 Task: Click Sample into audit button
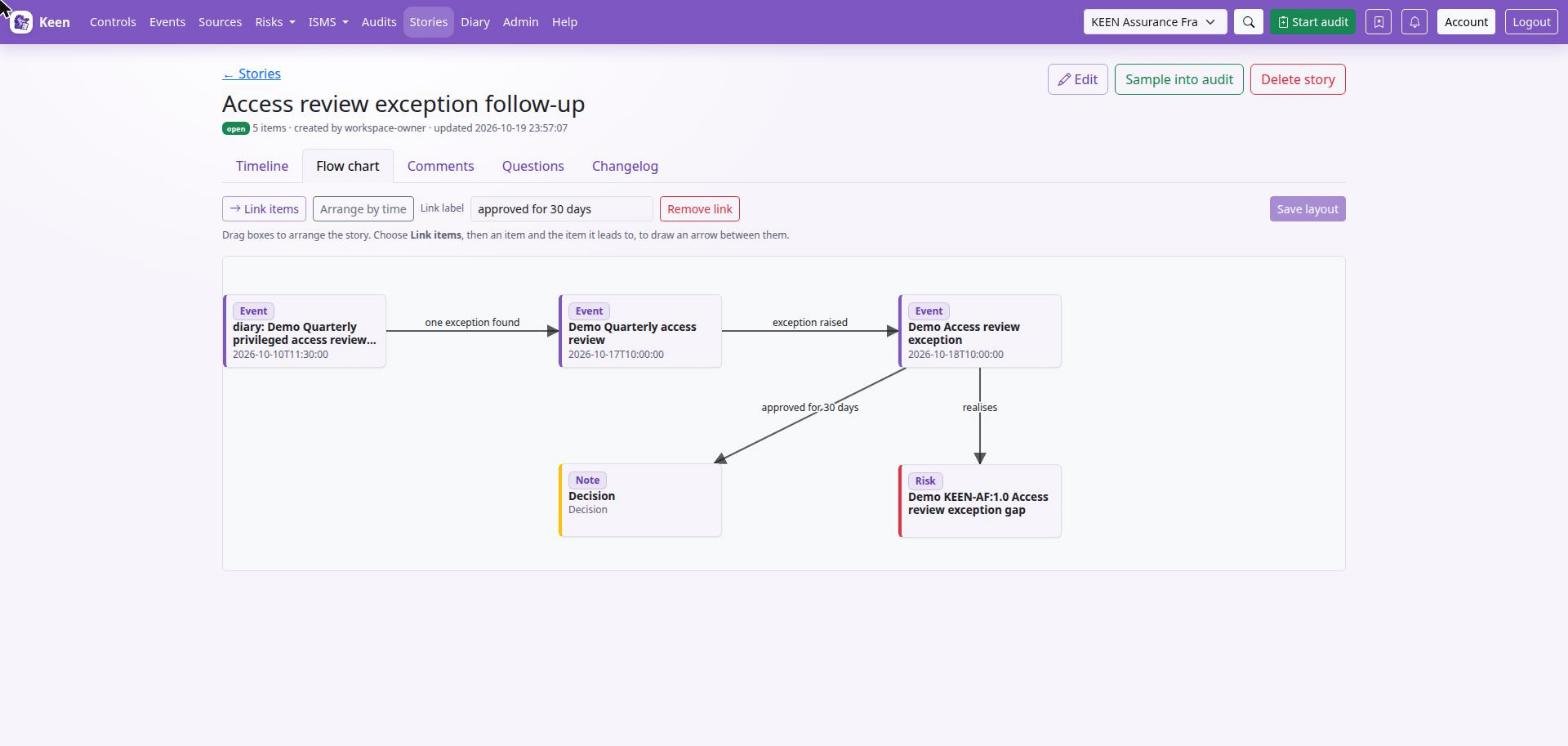pos(1179,80)
